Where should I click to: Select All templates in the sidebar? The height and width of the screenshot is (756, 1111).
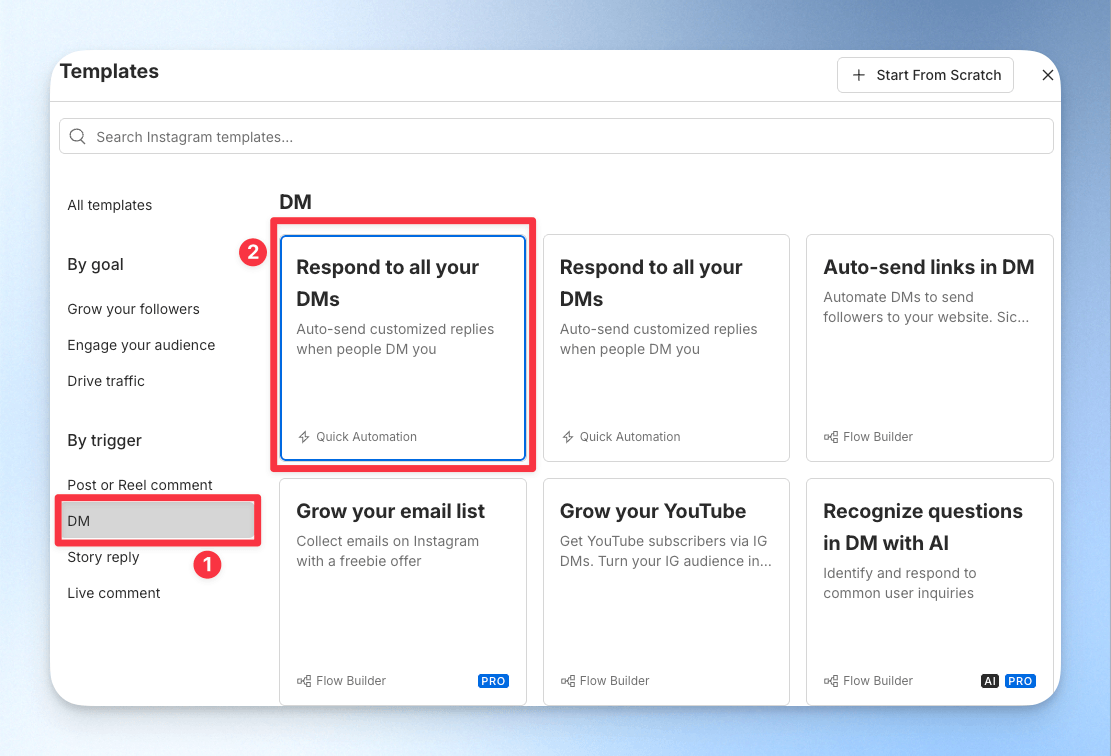coord(110,205)
